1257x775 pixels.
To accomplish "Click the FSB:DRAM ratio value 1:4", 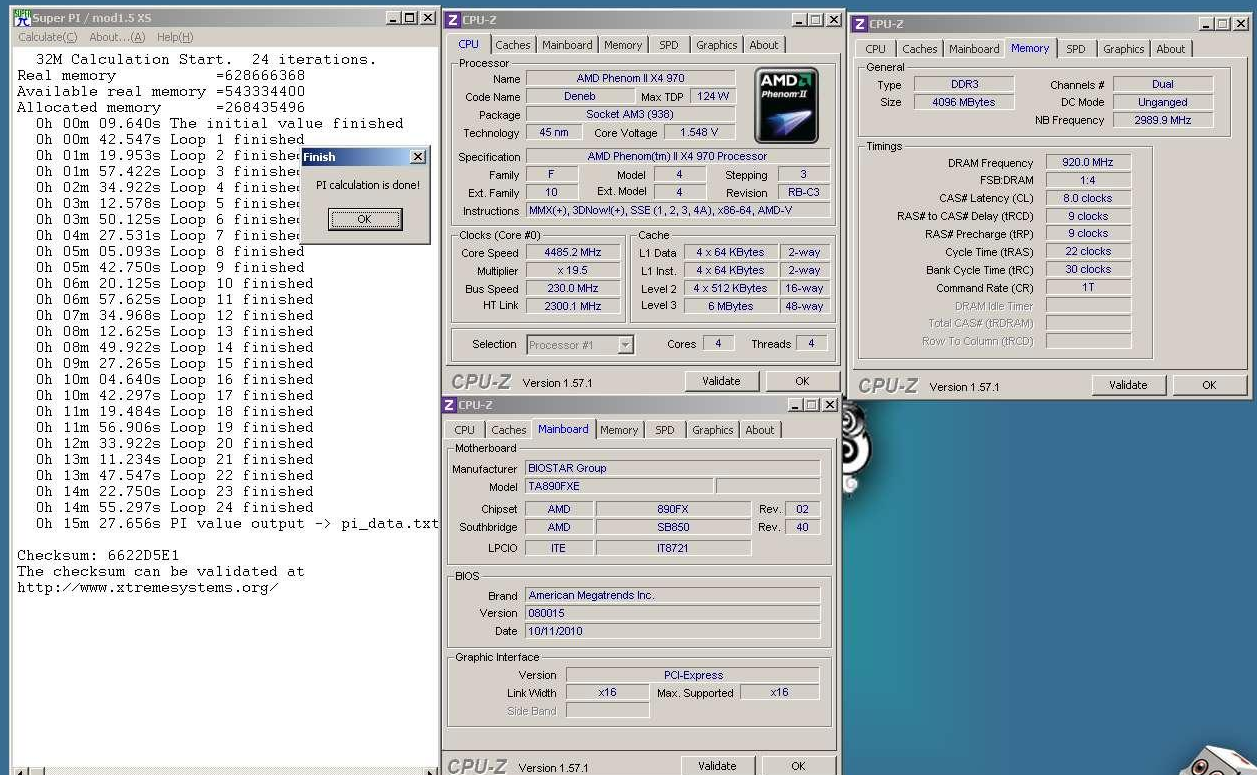I will tap(1088, 181).
